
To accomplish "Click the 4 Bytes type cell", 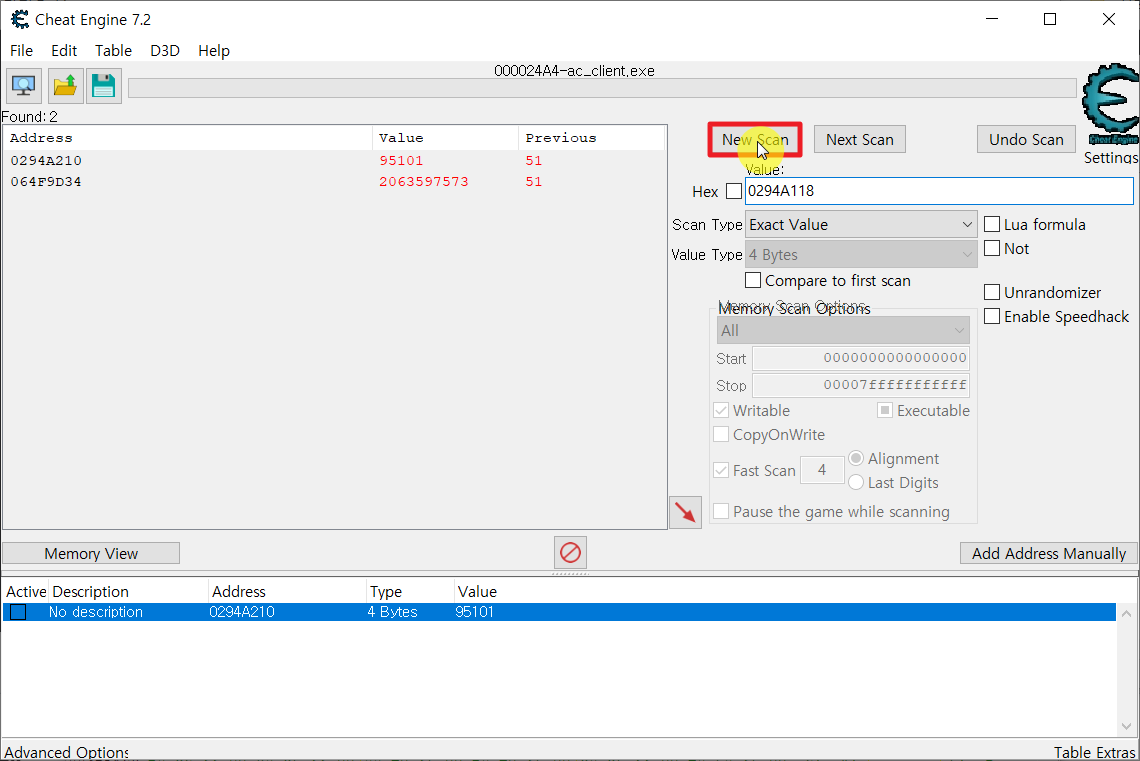I will click(x=392, y=612).
